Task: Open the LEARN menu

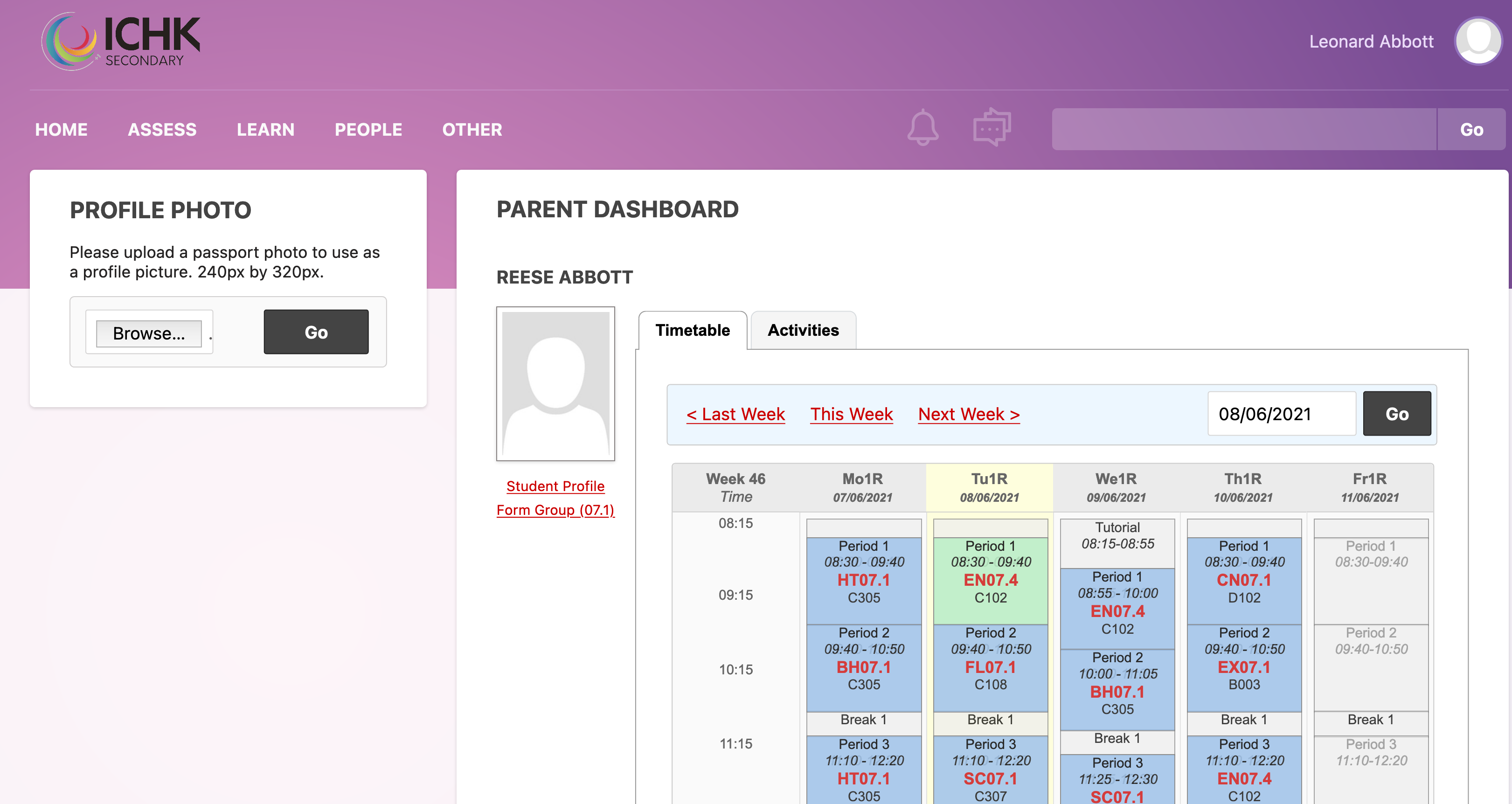Action: pos(265,130)
